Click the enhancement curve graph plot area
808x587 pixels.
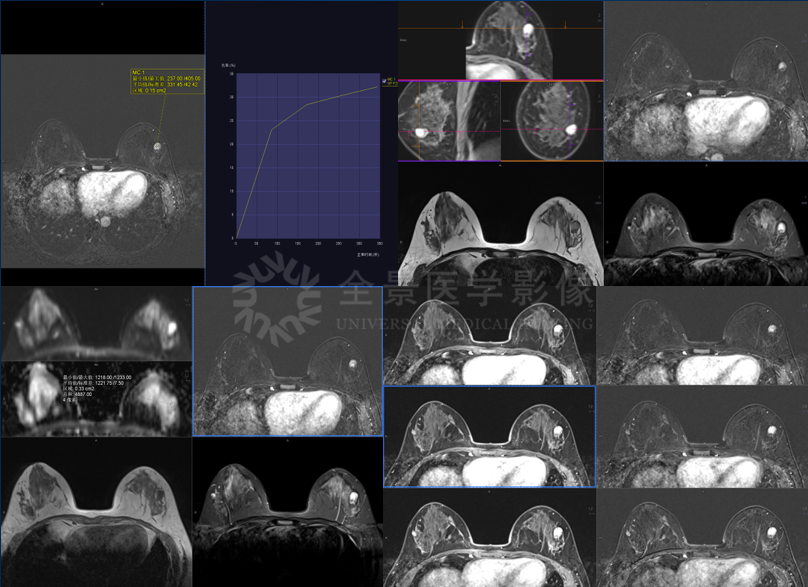click(308, 155)
